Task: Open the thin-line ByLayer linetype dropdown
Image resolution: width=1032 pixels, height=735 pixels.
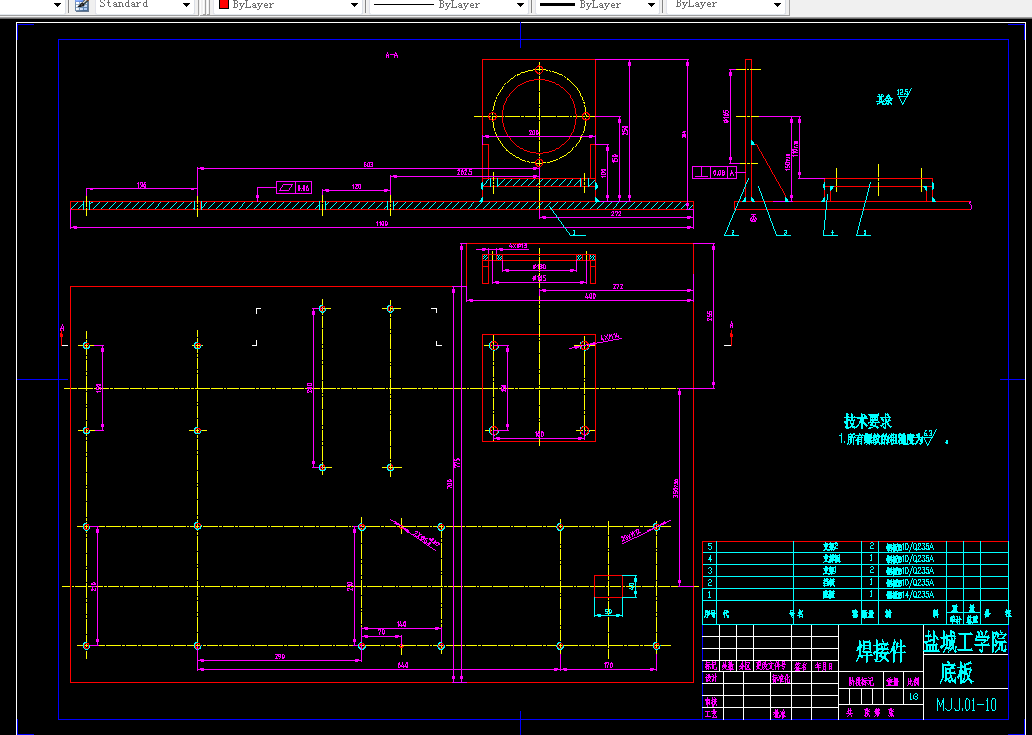Action: 521,5
